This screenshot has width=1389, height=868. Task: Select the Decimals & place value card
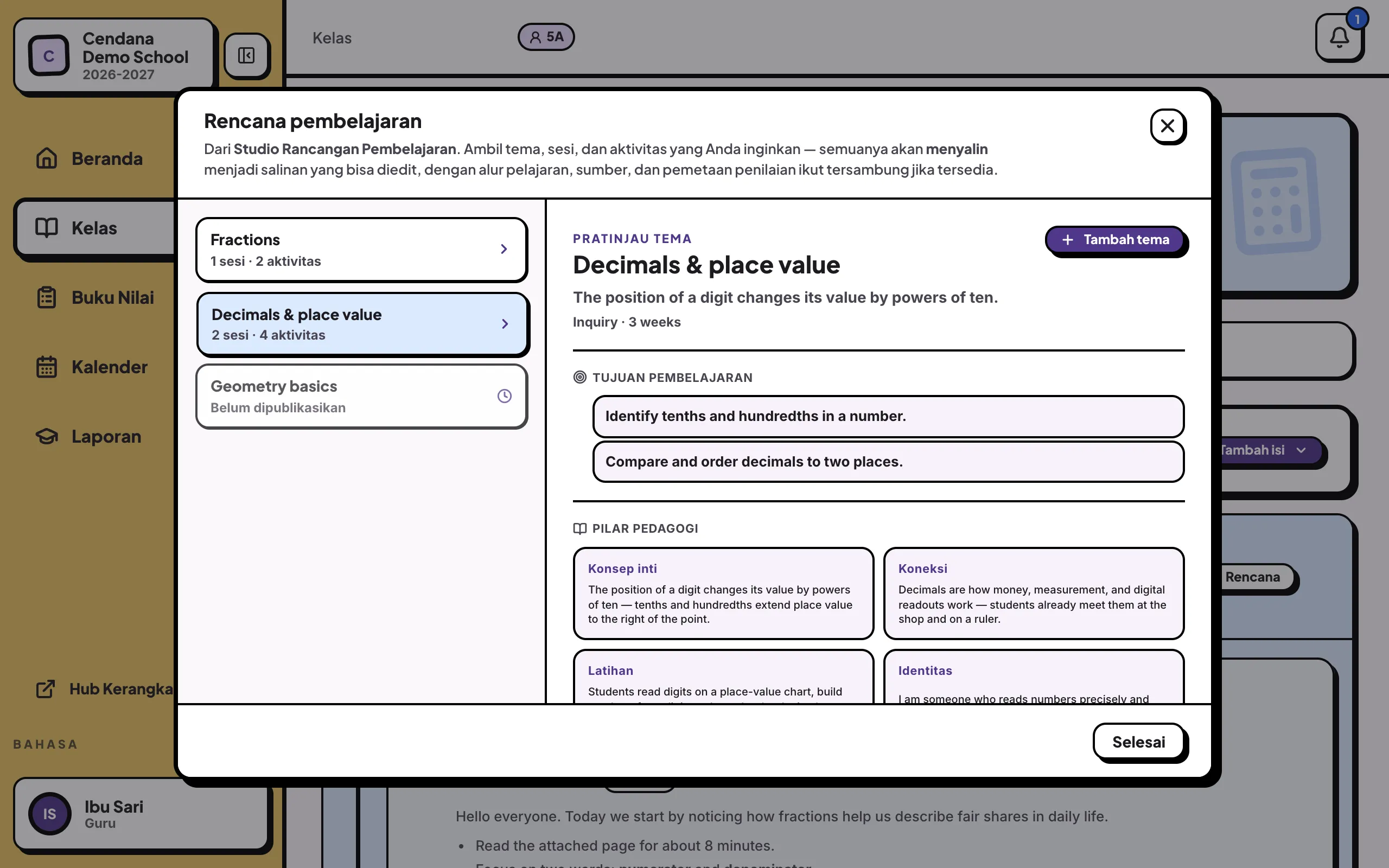(362, 324)
